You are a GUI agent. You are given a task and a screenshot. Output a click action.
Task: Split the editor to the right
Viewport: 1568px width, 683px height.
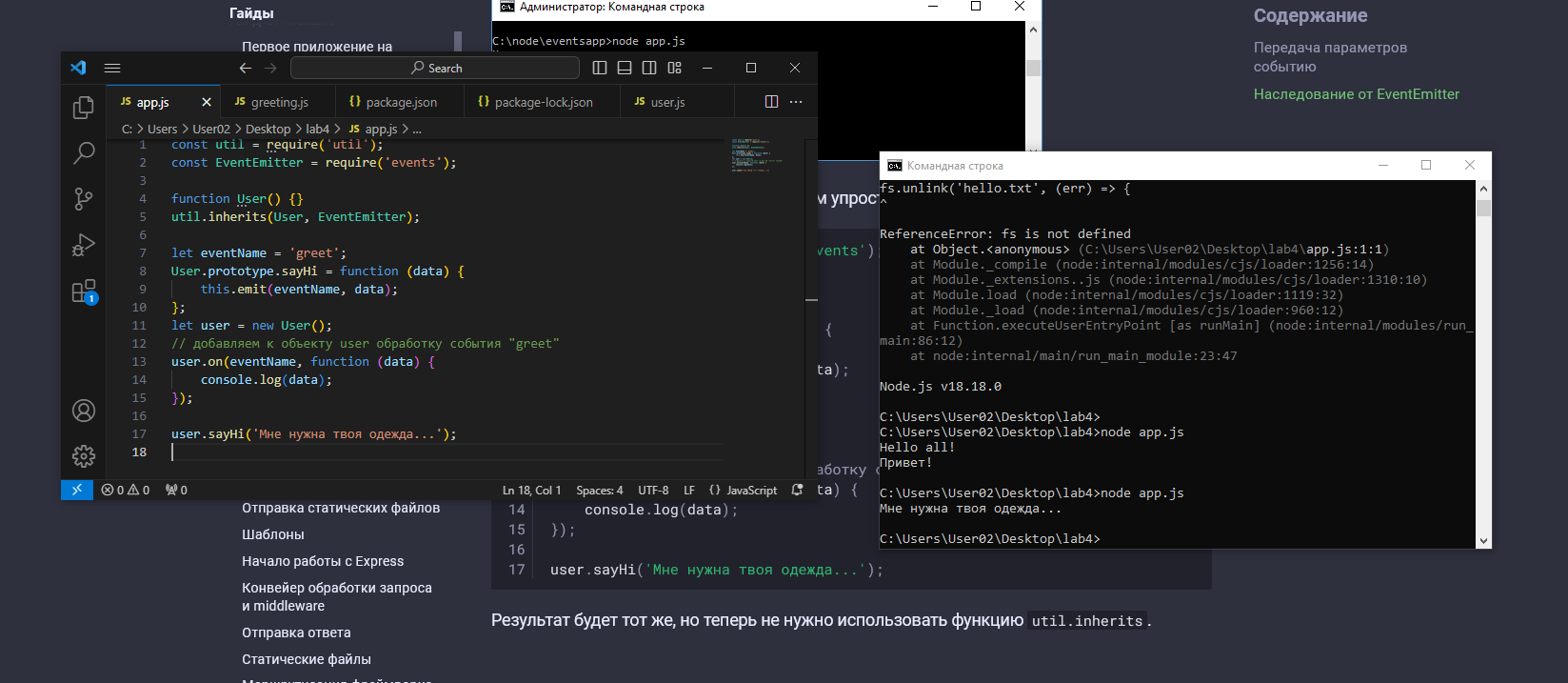pyautogui.click(x=771, y=102)
